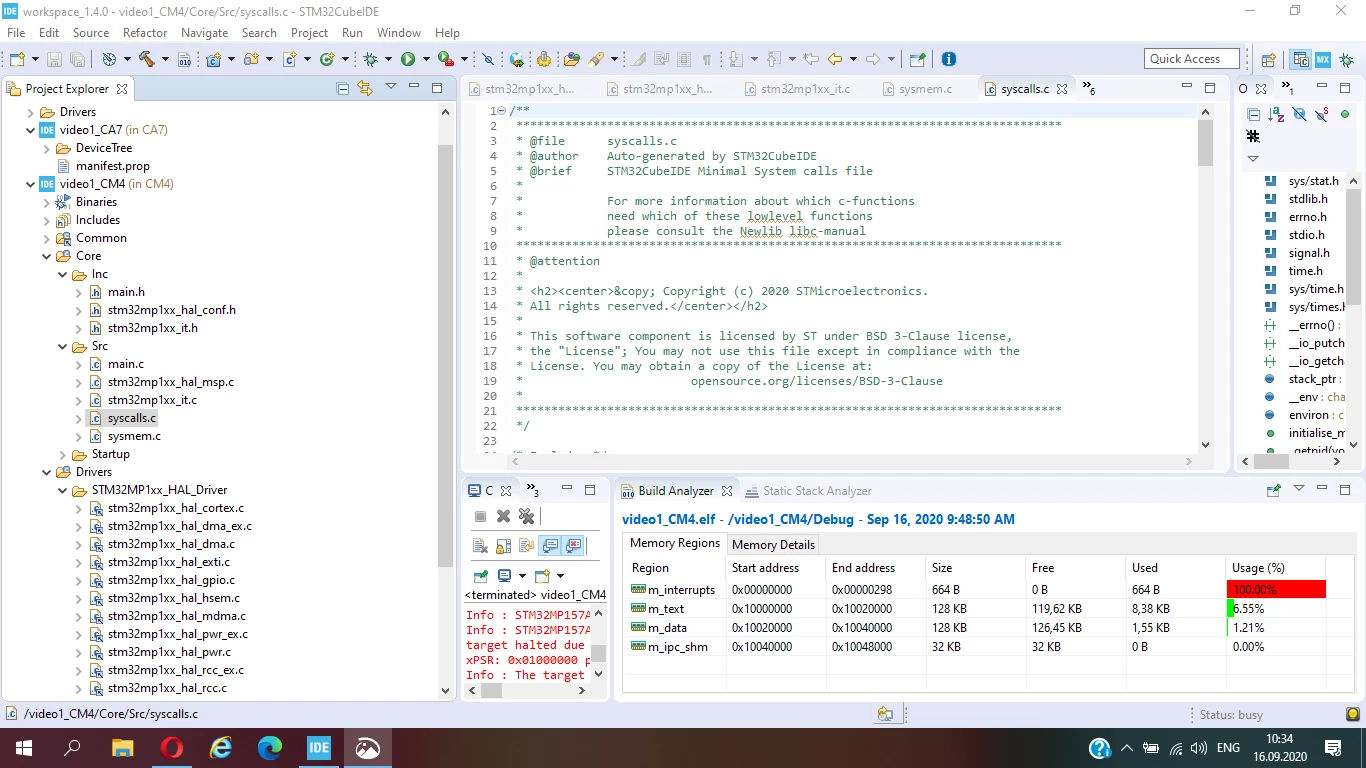Open File Explorer from the taskbar
This screenshot has width=1366, height=768.
[122, 747]
